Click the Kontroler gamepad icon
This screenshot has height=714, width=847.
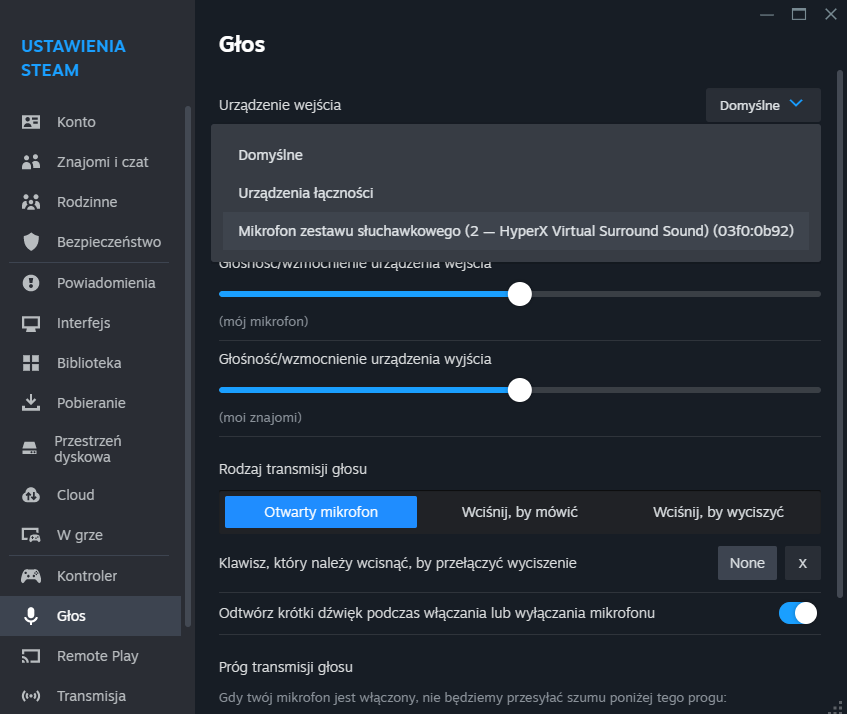tap(31, 576)
